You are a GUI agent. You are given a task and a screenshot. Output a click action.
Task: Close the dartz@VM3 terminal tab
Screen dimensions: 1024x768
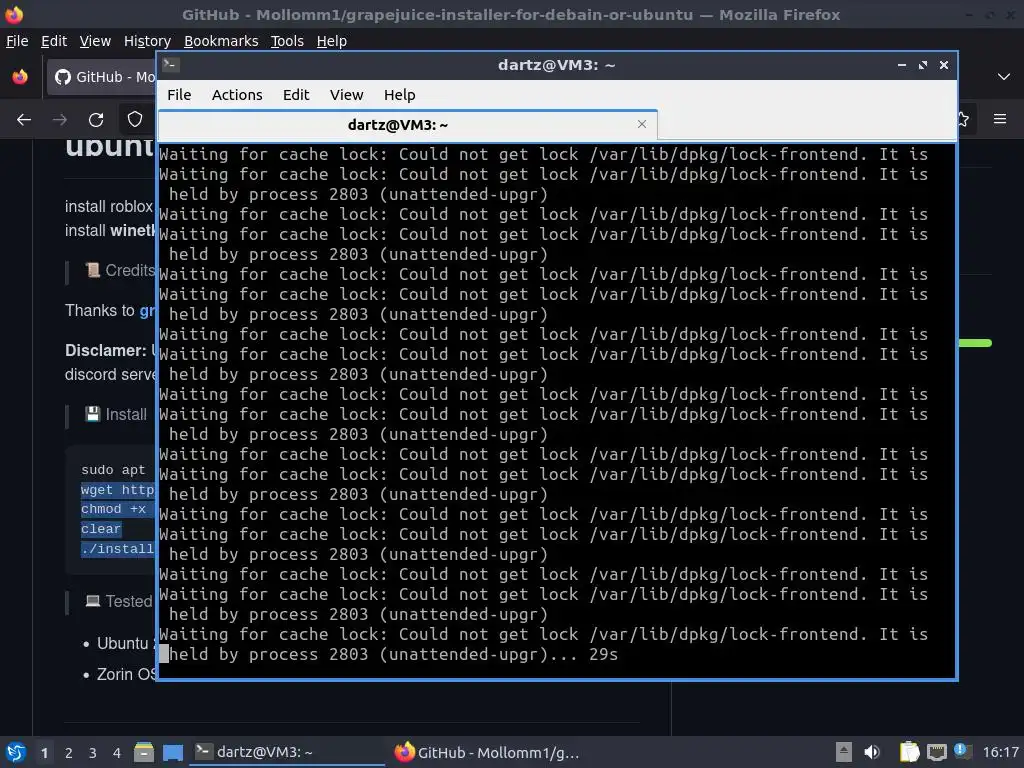(x=642, y=124)
